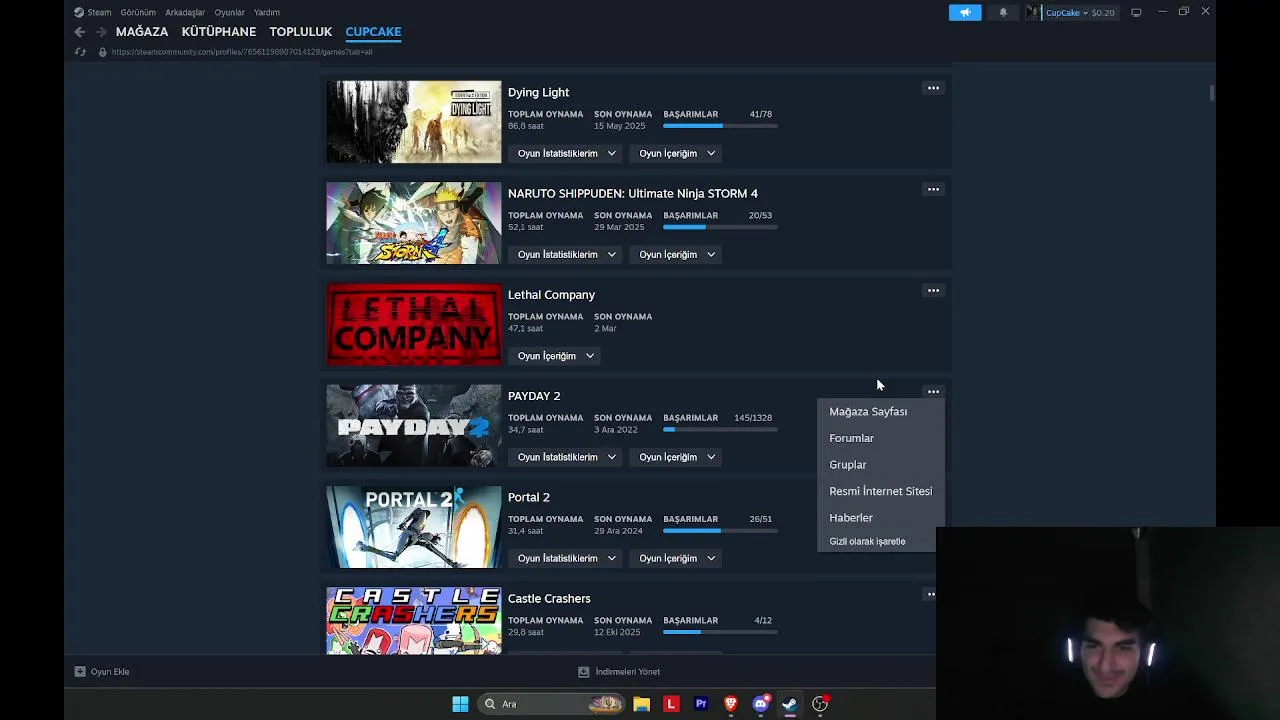Expand Oyun İçeriğim for NARUTO SHIPPUDEN
This screenshot has height=720, width=1280.
[677, 254]
